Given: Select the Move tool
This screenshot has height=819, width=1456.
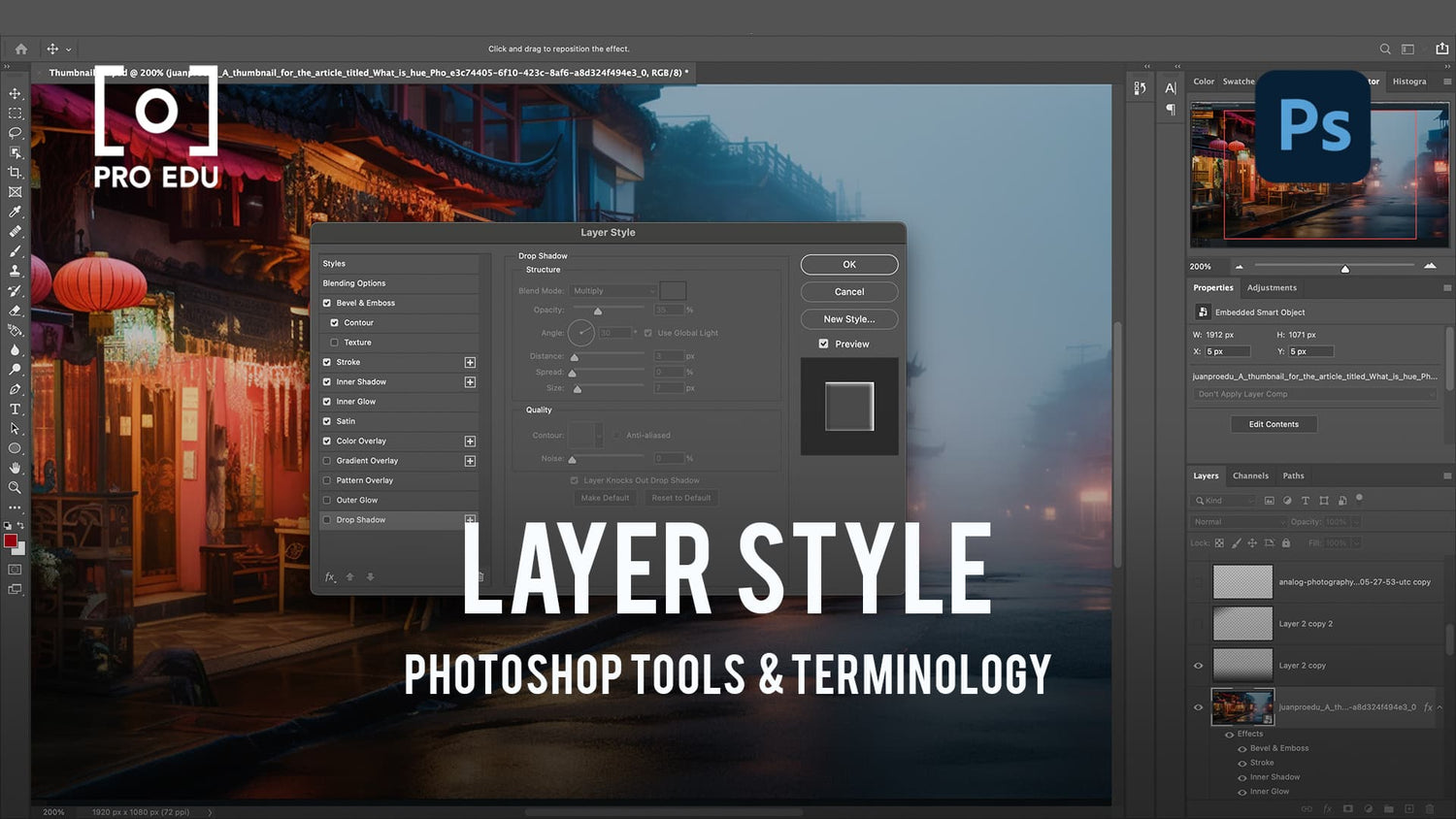Looking at the screenshot, I should coord(15,93).
